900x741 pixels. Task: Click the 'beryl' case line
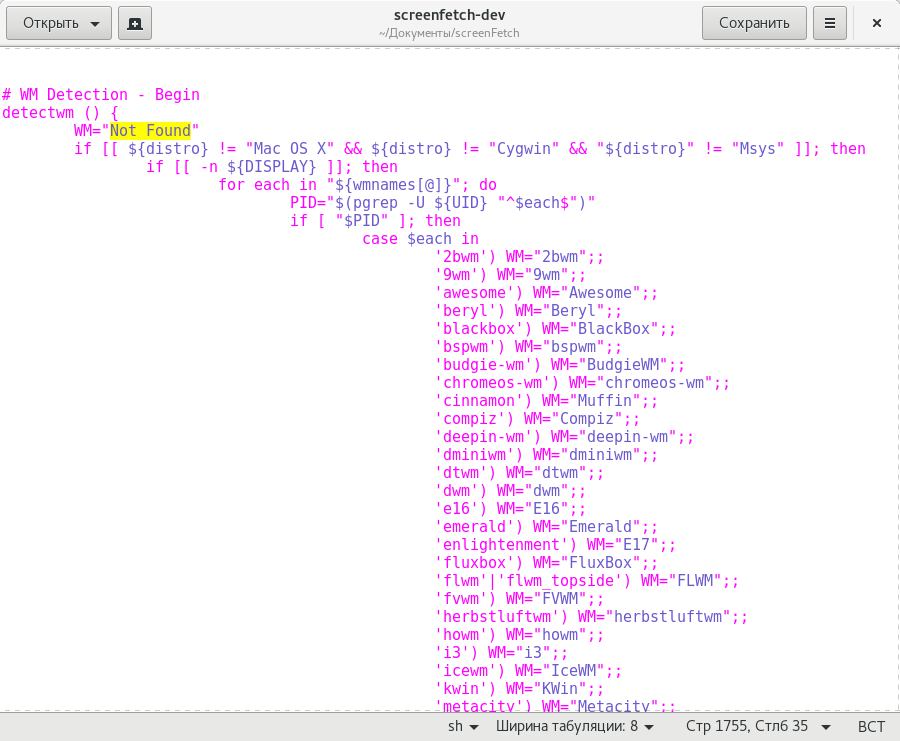point(529,311)
